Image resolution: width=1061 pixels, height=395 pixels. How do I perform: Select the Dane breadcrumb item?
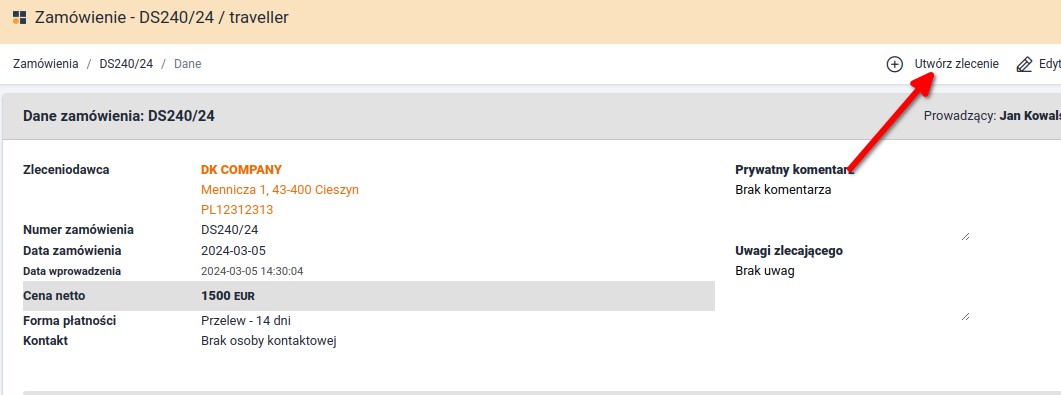pyautogui.click(x=188, y=64)
